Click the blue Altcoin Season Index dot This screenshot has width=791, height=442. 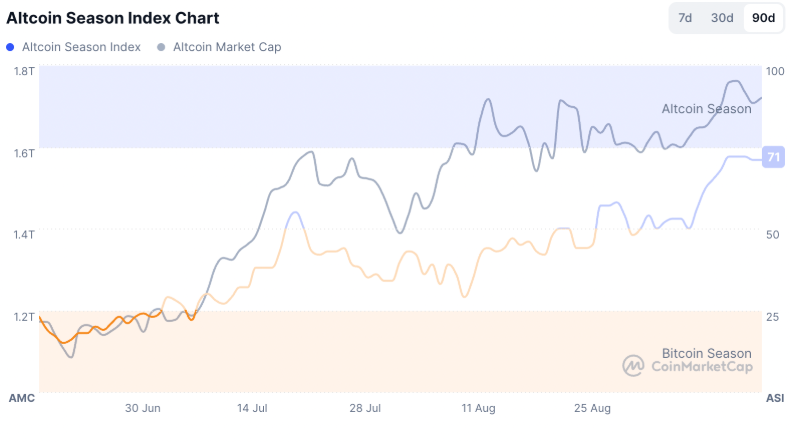(10, 47)
